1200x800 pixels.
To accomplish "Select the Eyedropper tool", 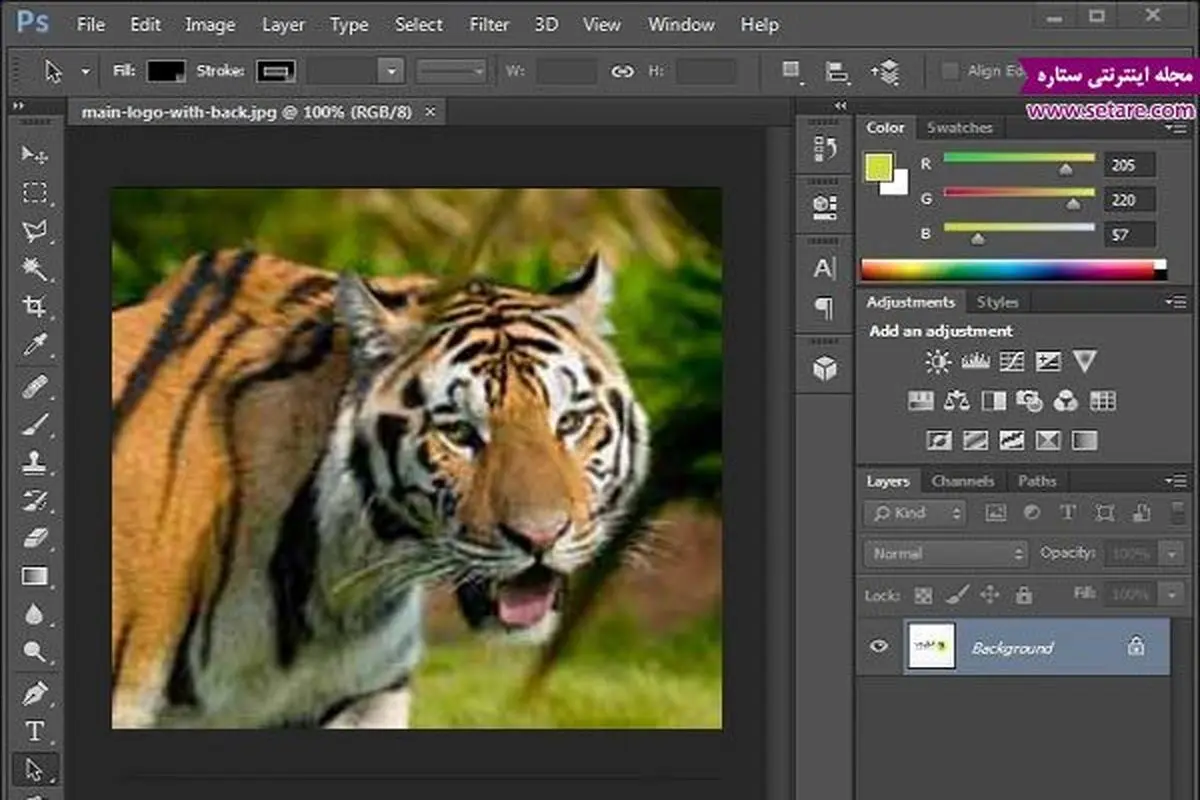I will [35, 346].
